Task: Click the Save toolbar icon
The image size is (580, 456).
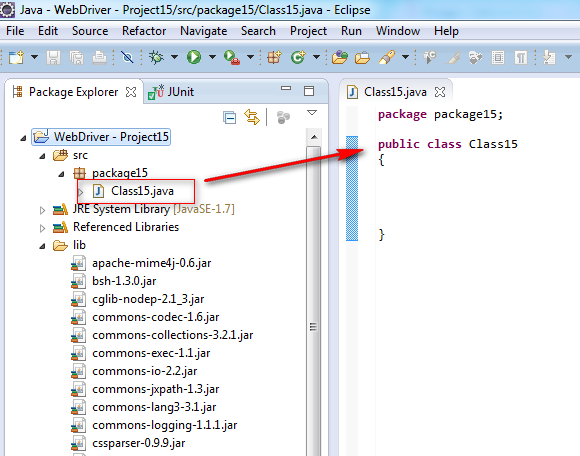Action: pyautogui.click(x=53, y=58)
